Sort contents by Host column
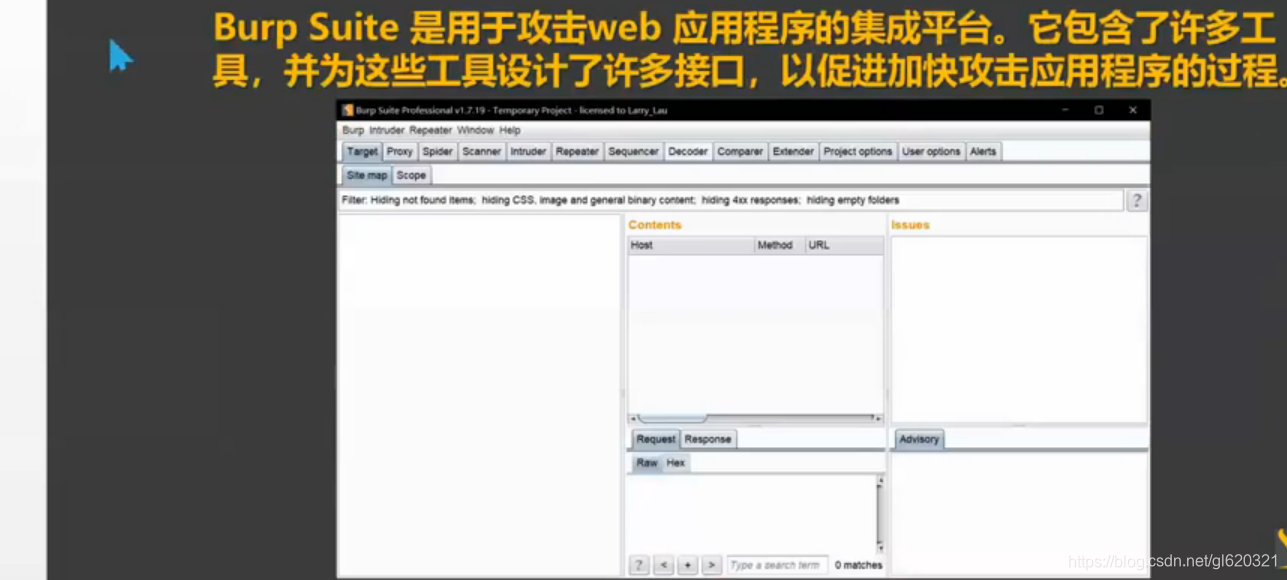The width and height of the screenshot is (1287, 580). pos(691,245)
